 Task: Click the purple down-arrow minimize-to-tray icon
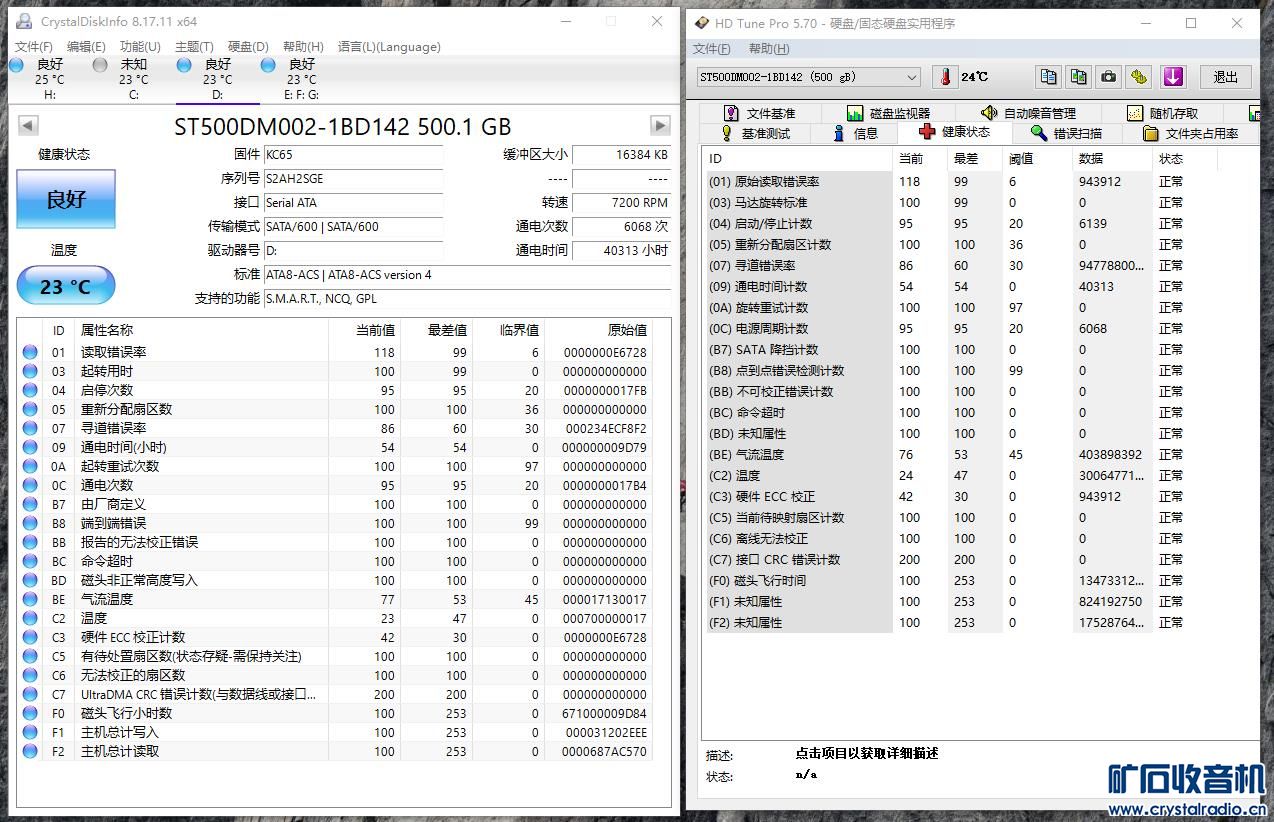(x=1173, y=77)
